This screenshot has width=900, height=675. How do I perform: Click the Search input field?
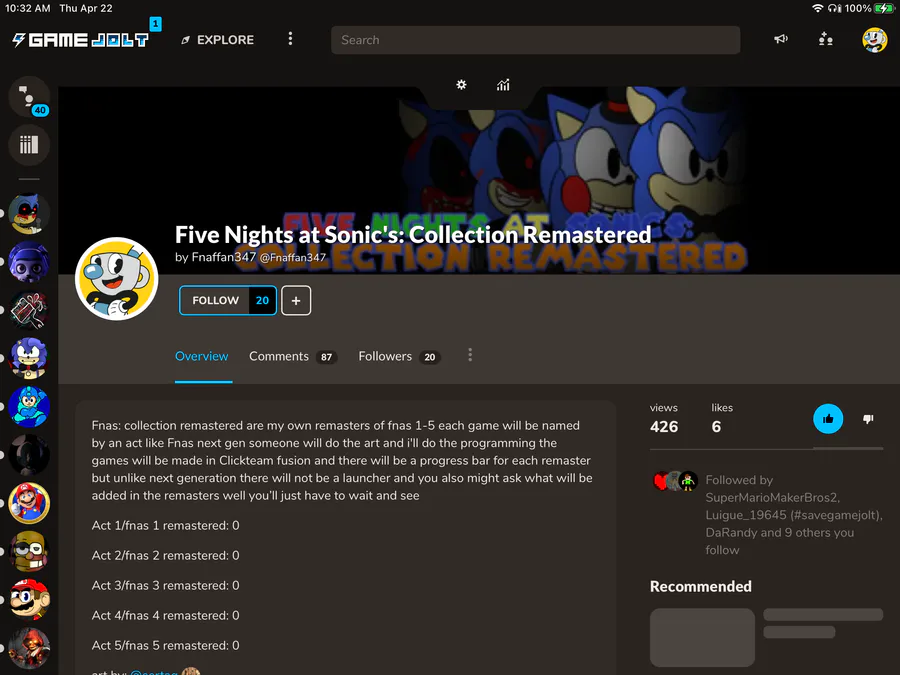coord(535,40)
